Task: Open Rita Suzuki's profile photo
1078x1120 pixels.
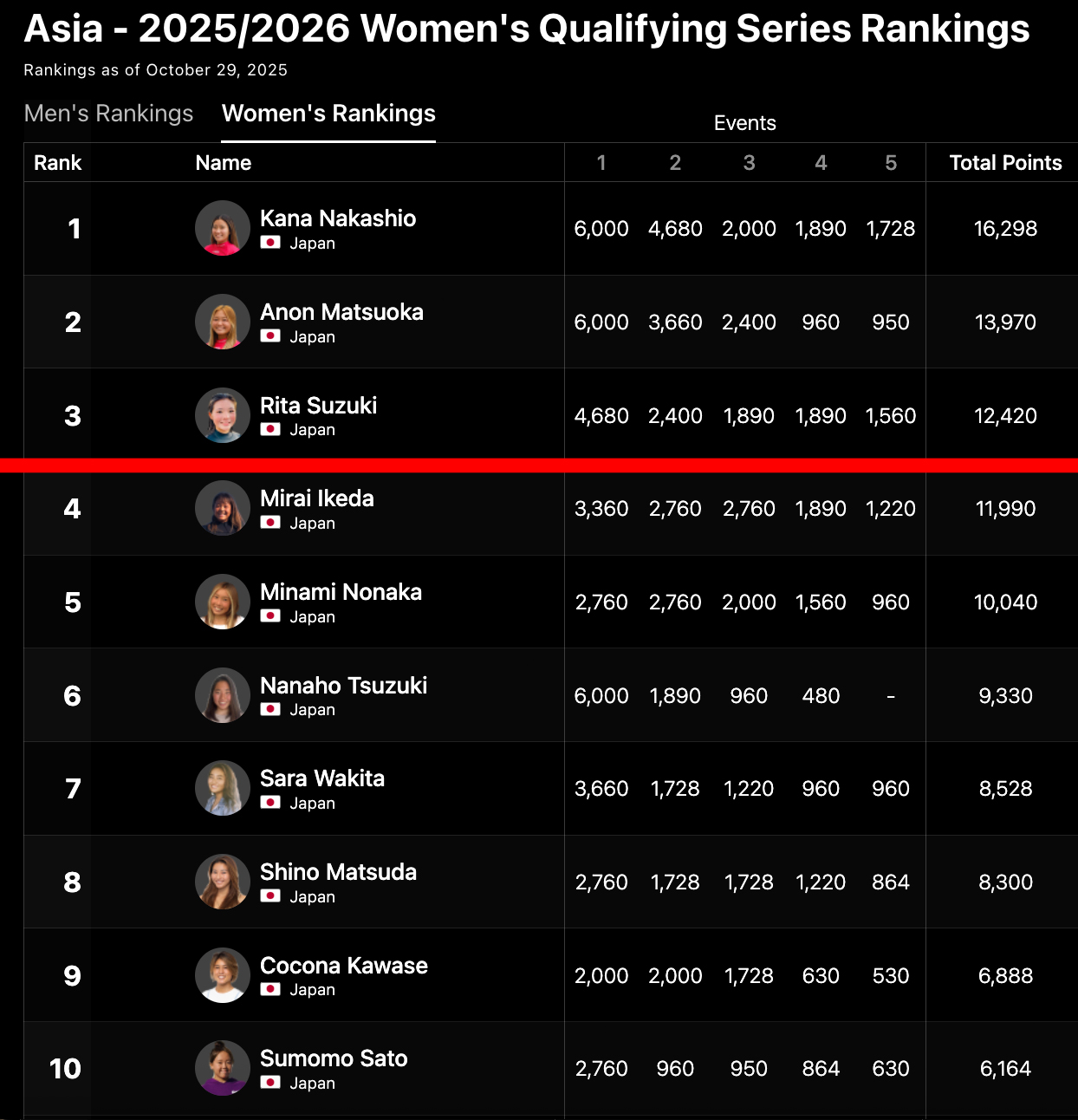Action: point(223,415)
